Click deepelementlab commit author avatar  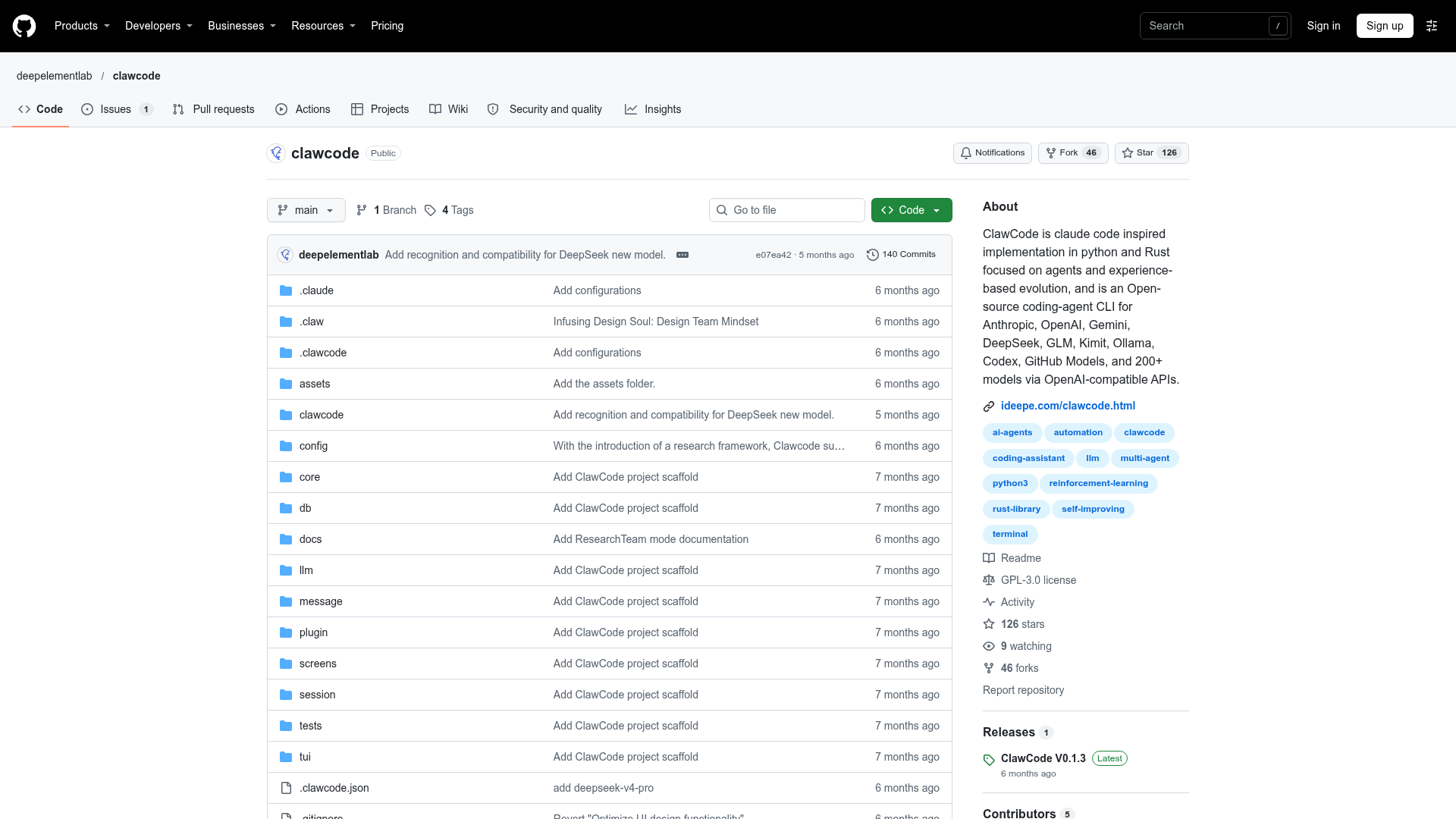point(285,255)
